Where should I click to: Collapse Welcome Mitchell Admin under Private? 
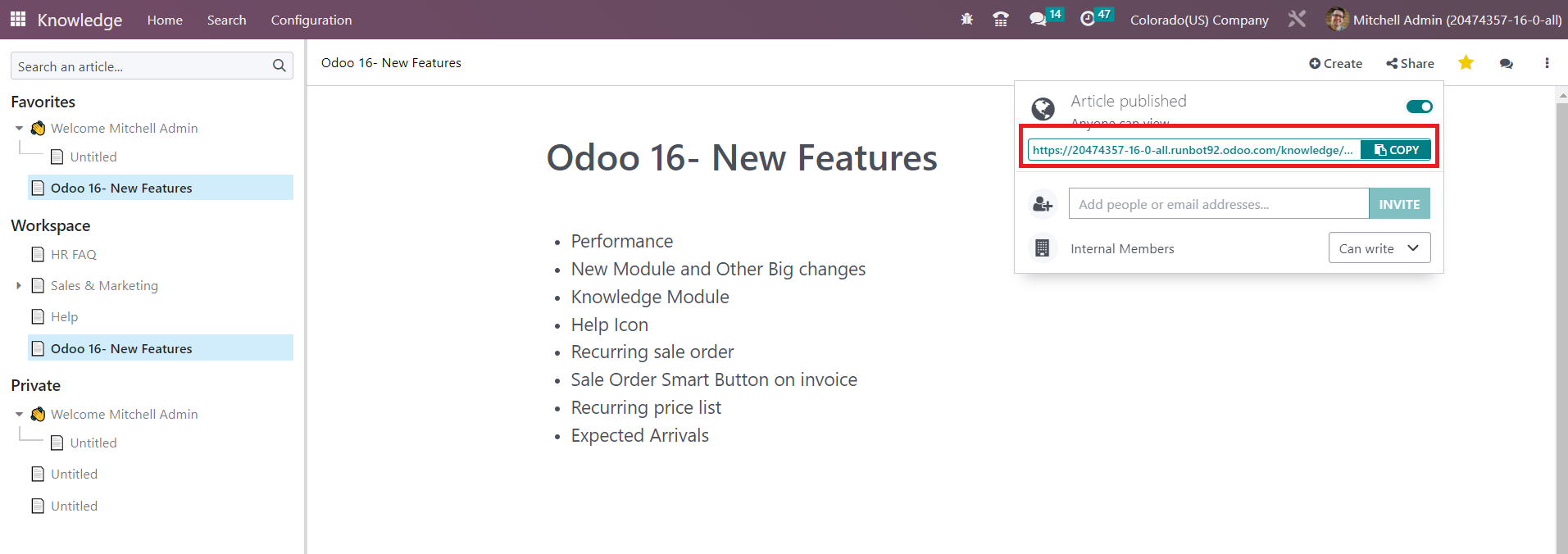[19, 414]
